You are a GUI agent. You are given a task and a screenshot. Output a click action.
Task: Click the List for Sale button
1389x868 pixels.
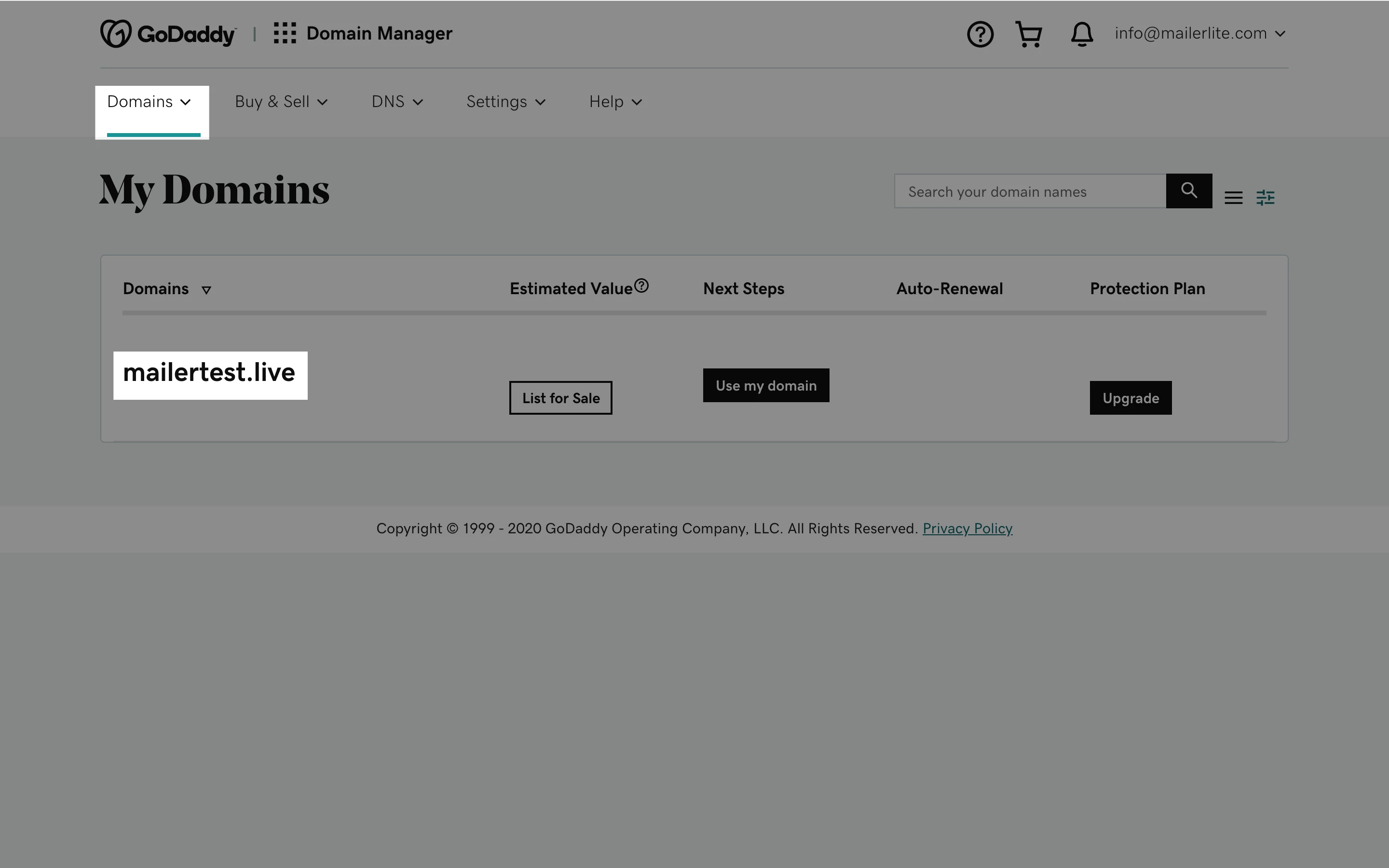coord(560,398)
